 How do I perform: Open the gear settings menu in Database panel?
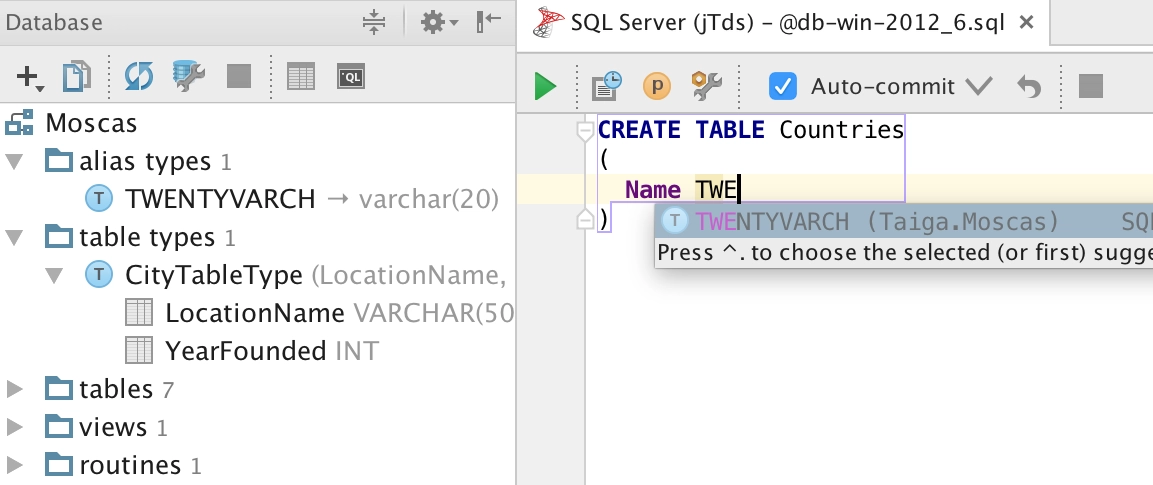[439, 22]
